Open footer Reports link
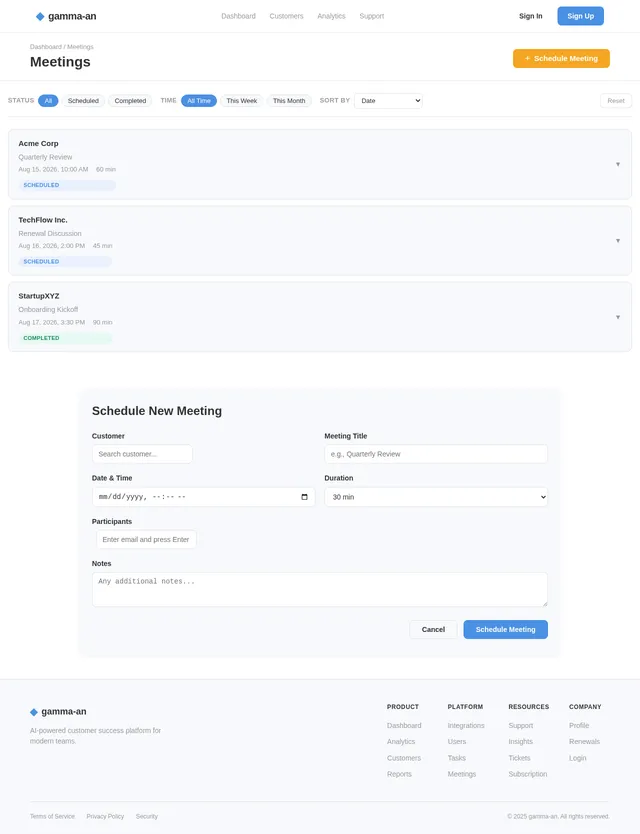The image size is (640, 834). tap(399, 774)
